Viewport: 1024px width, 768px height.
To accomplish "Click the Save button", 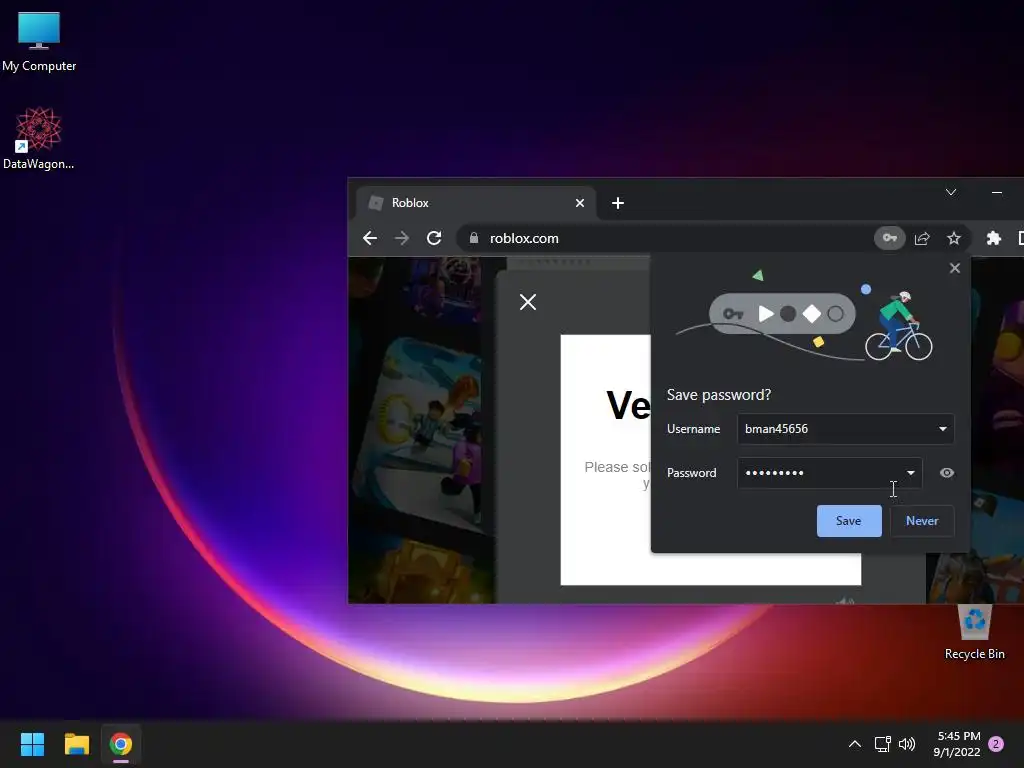I will pyautogui.click(x=849, y=521).
